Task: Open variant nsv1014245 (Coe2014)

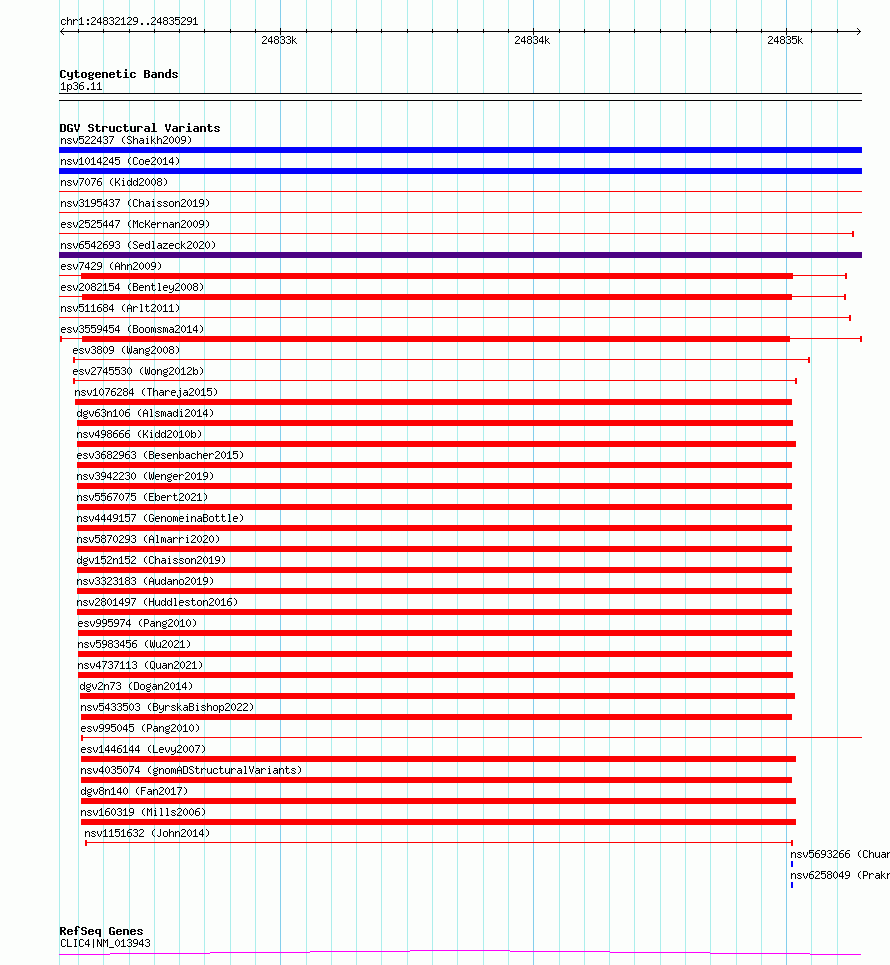Action: (120, 161)
